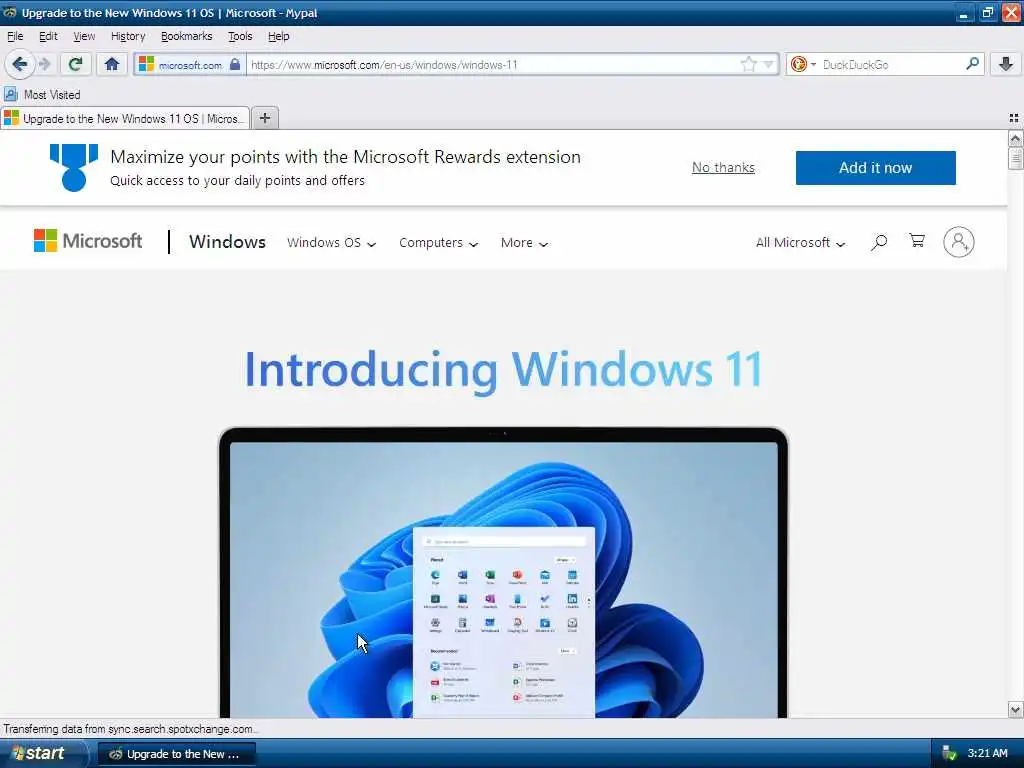
Task: Click the Microsoft Rewards medal icon
Action: tap(74, 168)
